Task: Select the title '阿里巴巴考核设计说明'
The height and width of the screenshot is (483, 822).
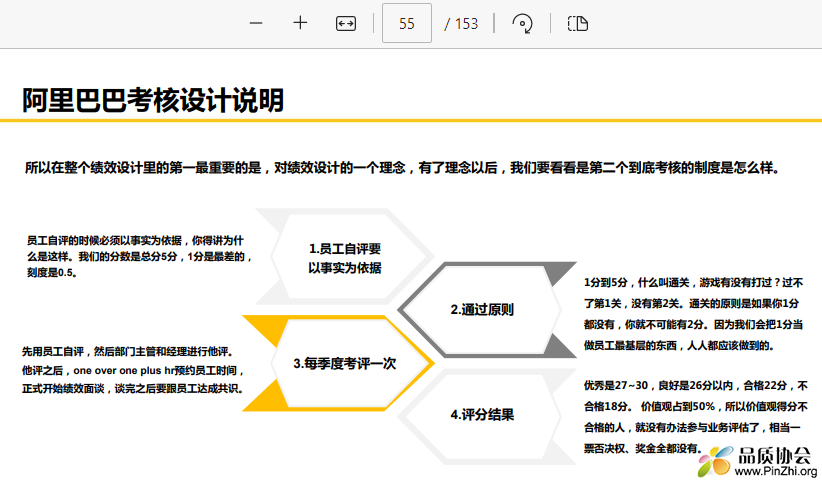Action: pyautogui.click(x=153, y=100)
